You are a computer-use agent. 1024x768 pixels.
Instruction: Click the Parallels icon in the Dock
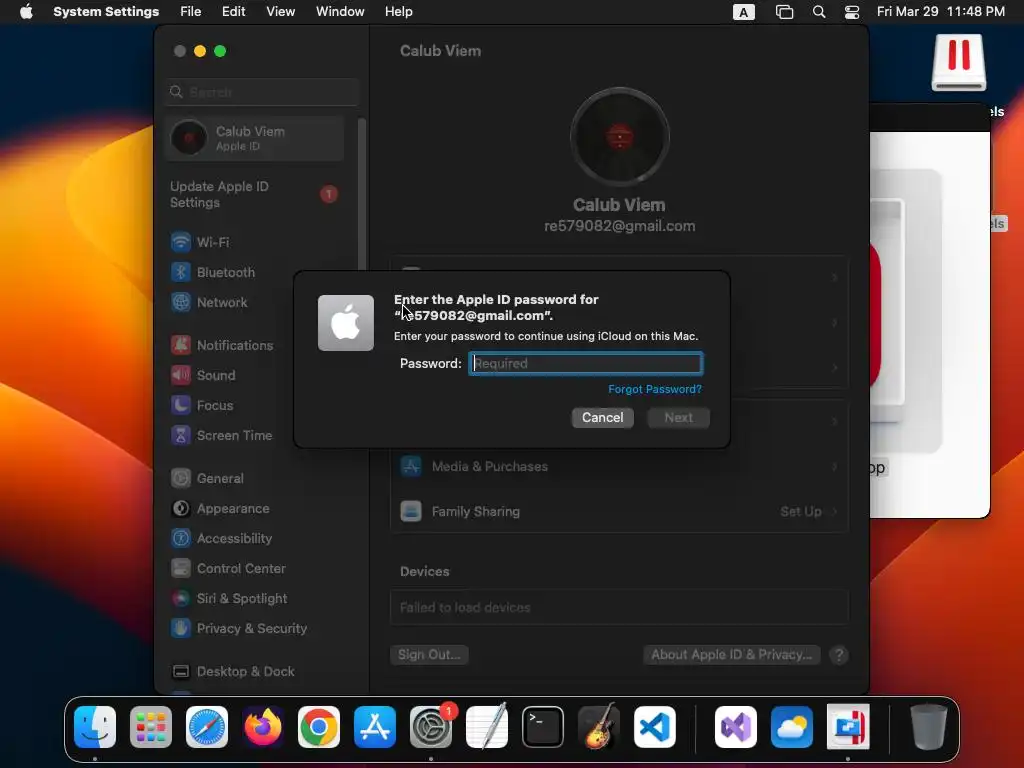coord(848,727)
